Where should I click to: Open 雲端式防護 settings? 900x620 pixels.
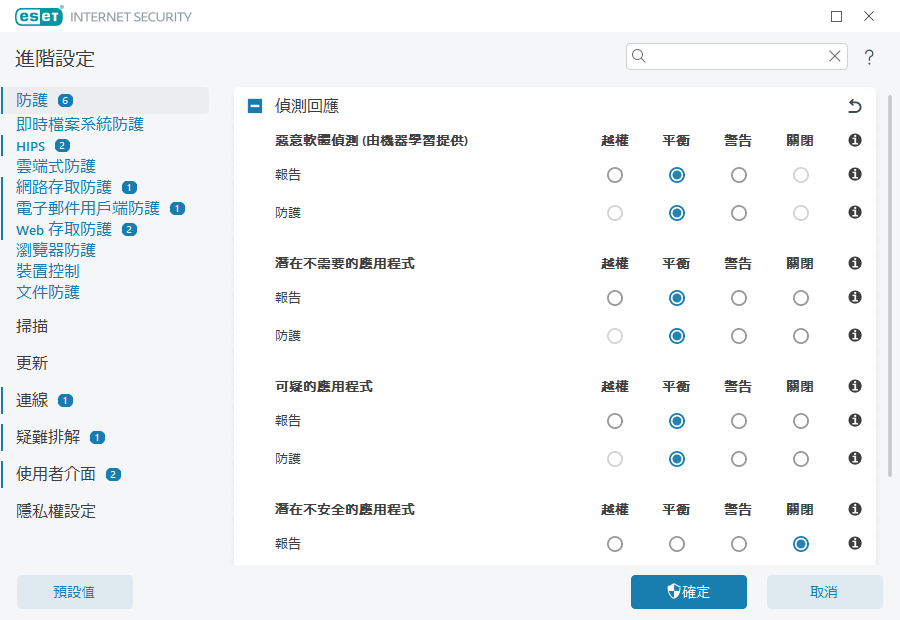[56, 166]
